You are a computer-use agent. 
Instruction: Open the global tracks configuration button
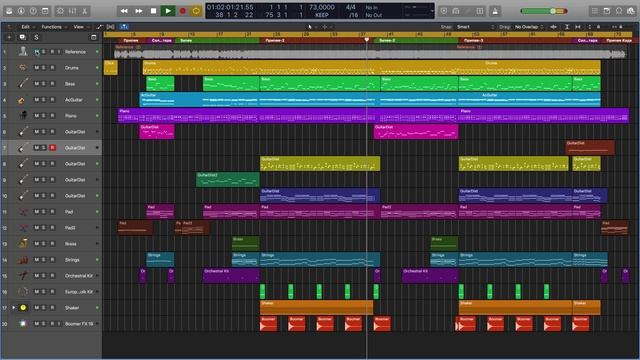93,37
